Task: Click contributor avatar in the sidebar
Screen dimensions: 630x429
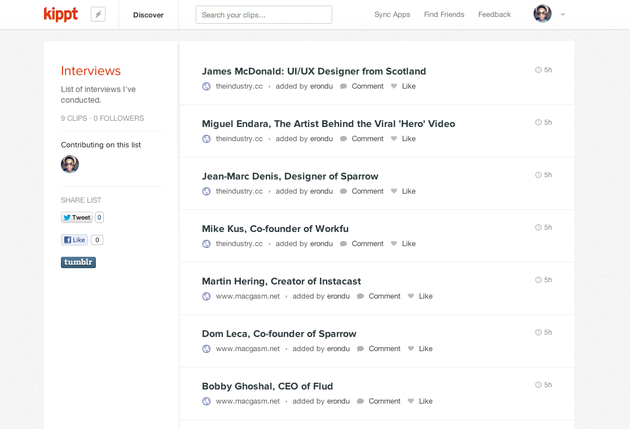Action: tap(70, 164)
